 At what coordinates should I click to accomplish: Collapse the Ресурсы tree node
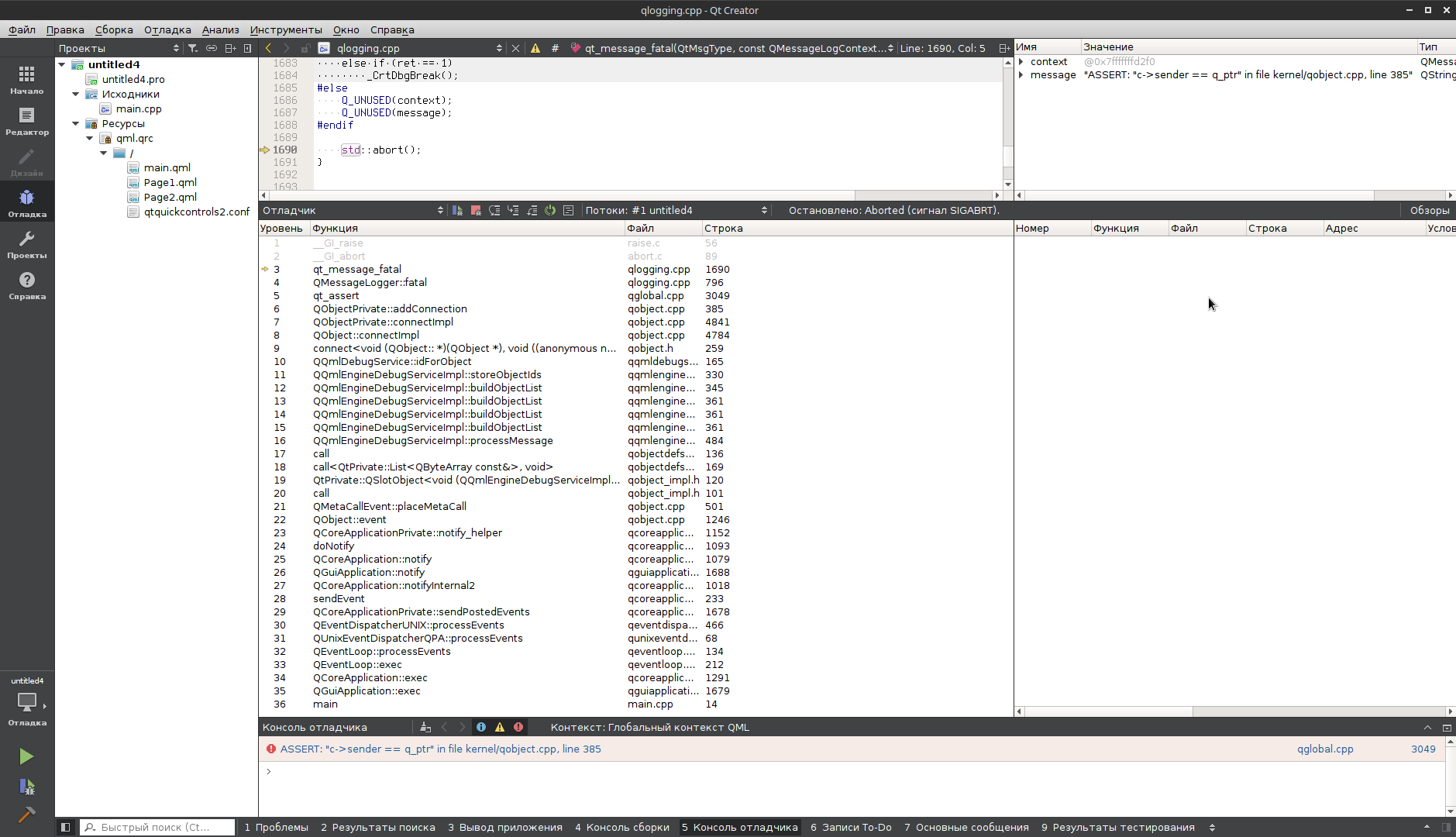[x=76, y=123]
